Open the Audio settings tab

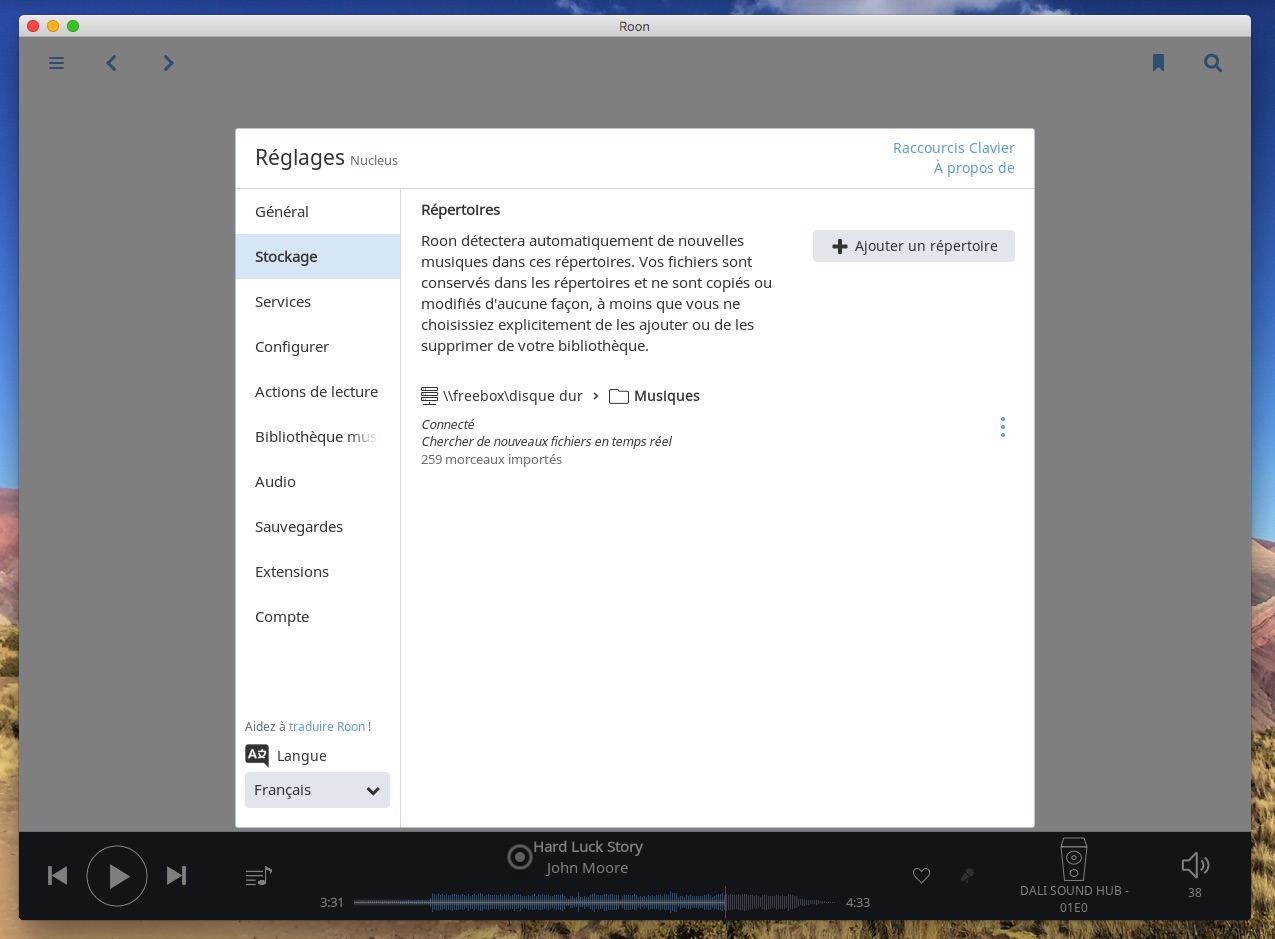click(x=318, y=482)
